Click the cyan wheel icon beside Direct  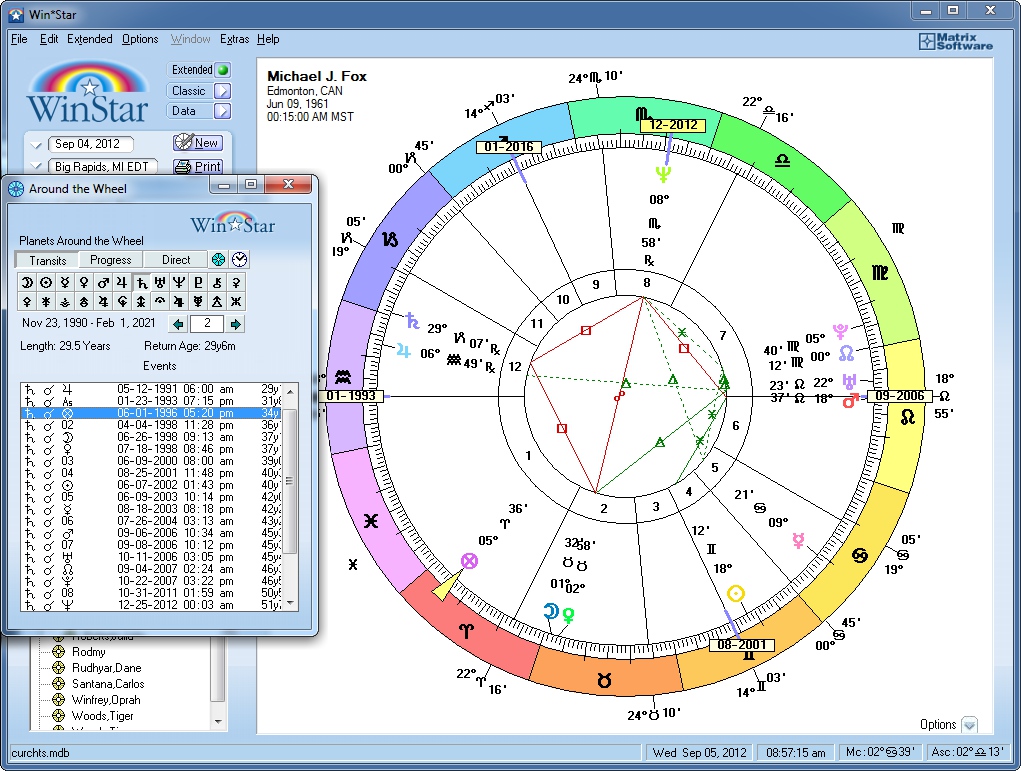219,260
